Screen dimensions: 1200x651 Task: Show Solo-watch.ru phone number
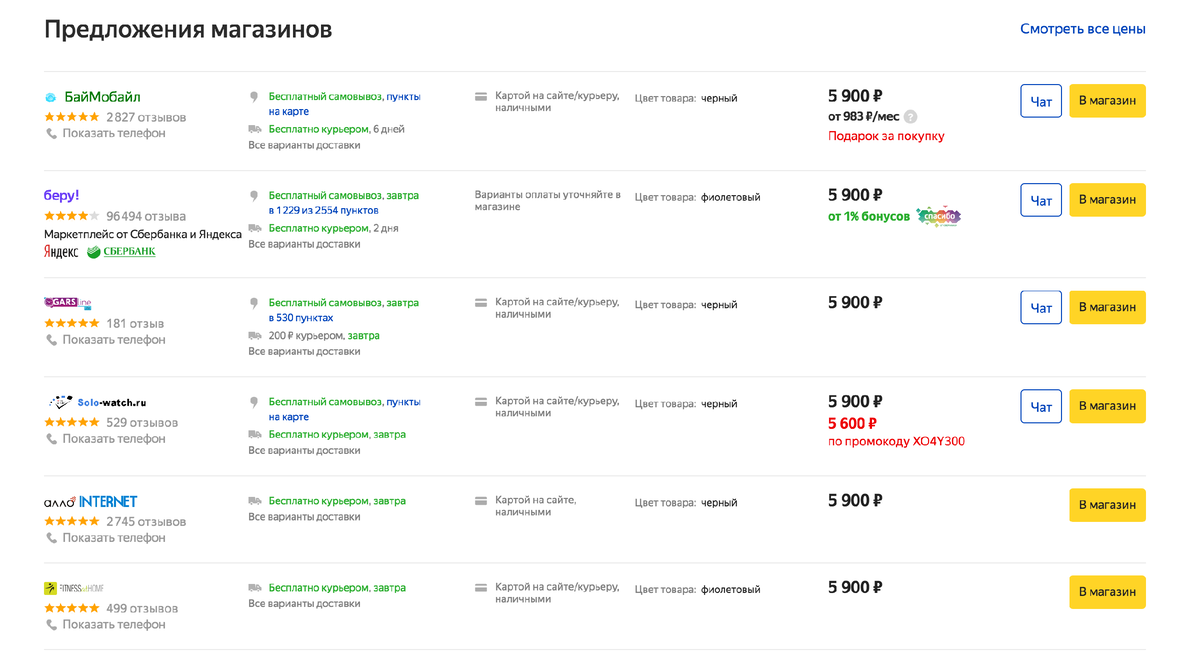tap(114, 439)
